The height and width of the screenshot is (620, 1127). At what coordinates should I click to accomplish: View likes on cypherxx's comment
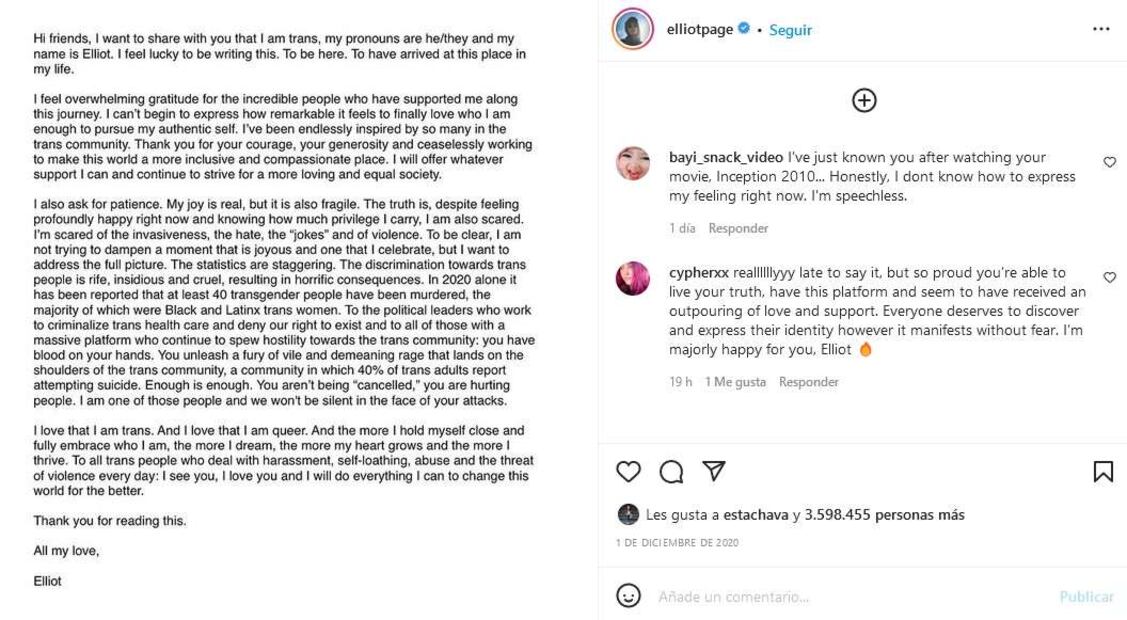tap(735, 382)
